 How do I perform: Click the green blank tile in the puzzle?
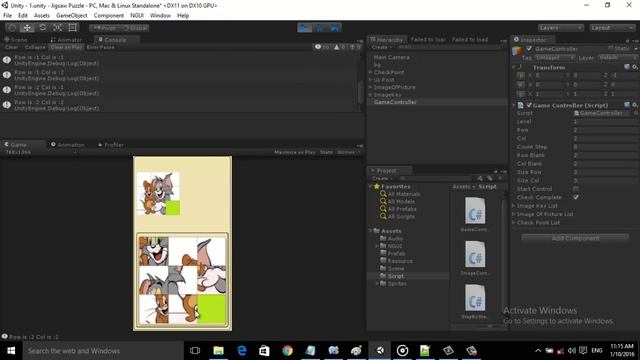click(x=211, y=309)
